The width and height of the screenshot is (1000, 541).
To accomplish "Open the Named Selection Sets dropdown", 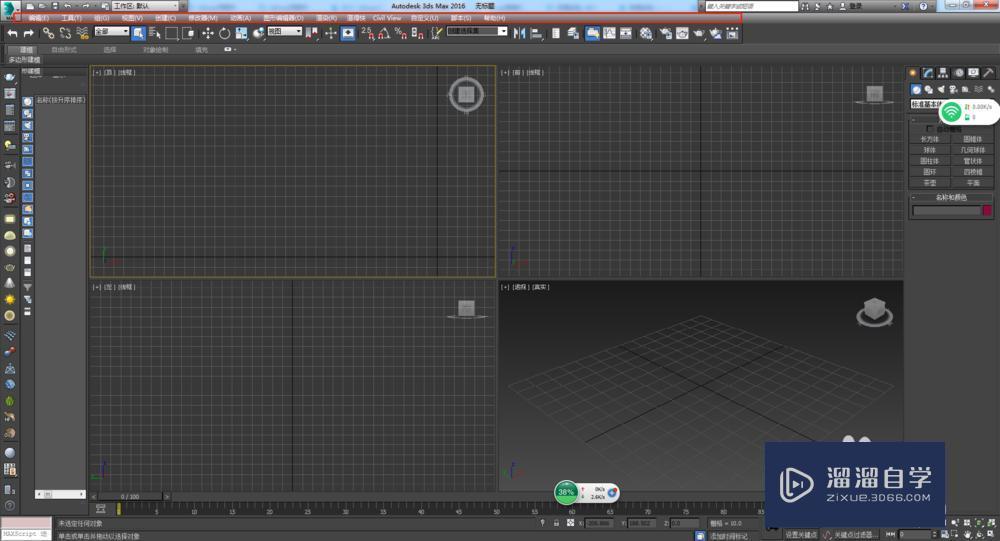I will (x=477, y=31).
